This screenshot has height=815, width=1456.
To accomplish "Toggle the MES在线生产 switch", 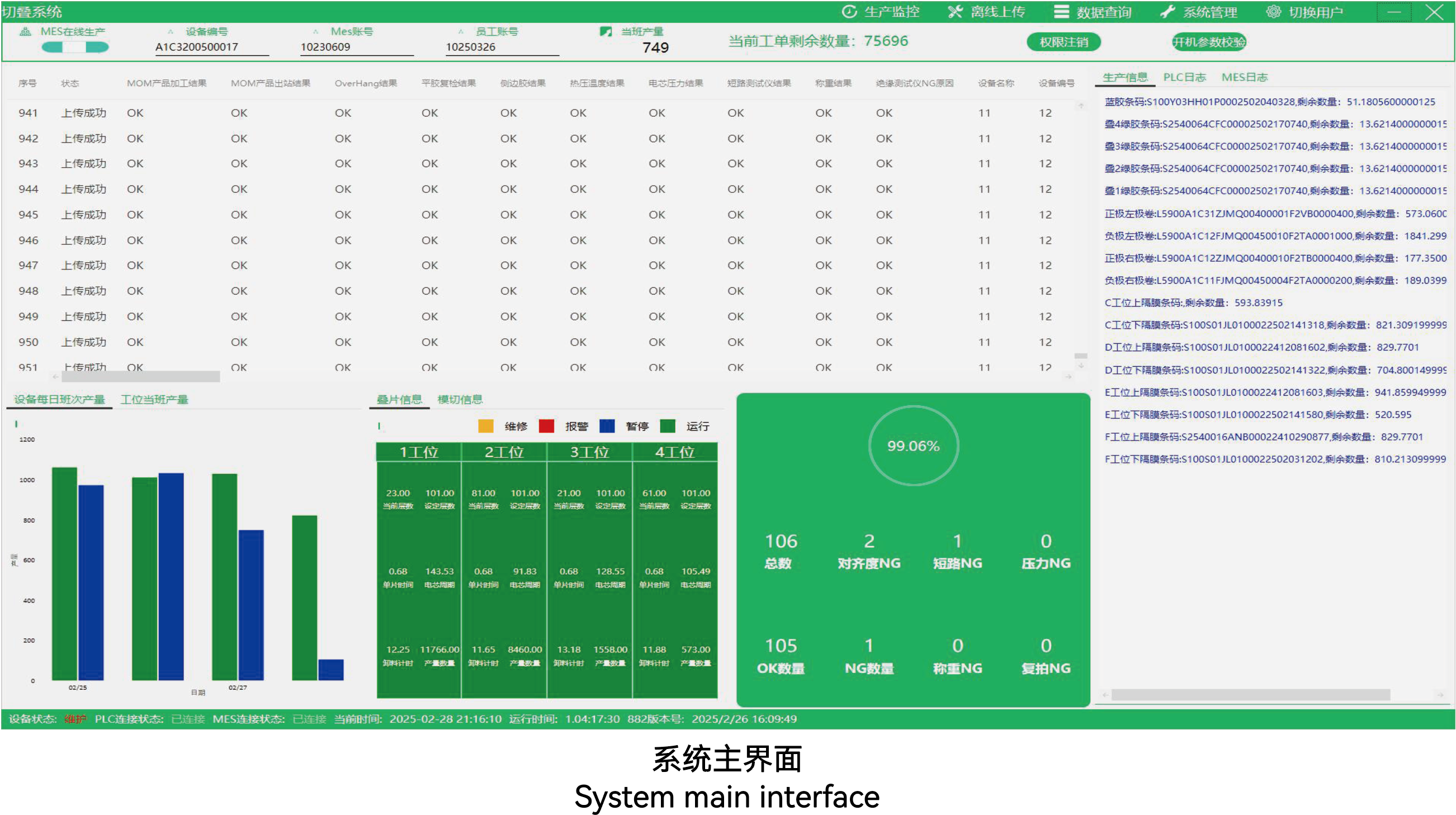I will coord(74,48).
